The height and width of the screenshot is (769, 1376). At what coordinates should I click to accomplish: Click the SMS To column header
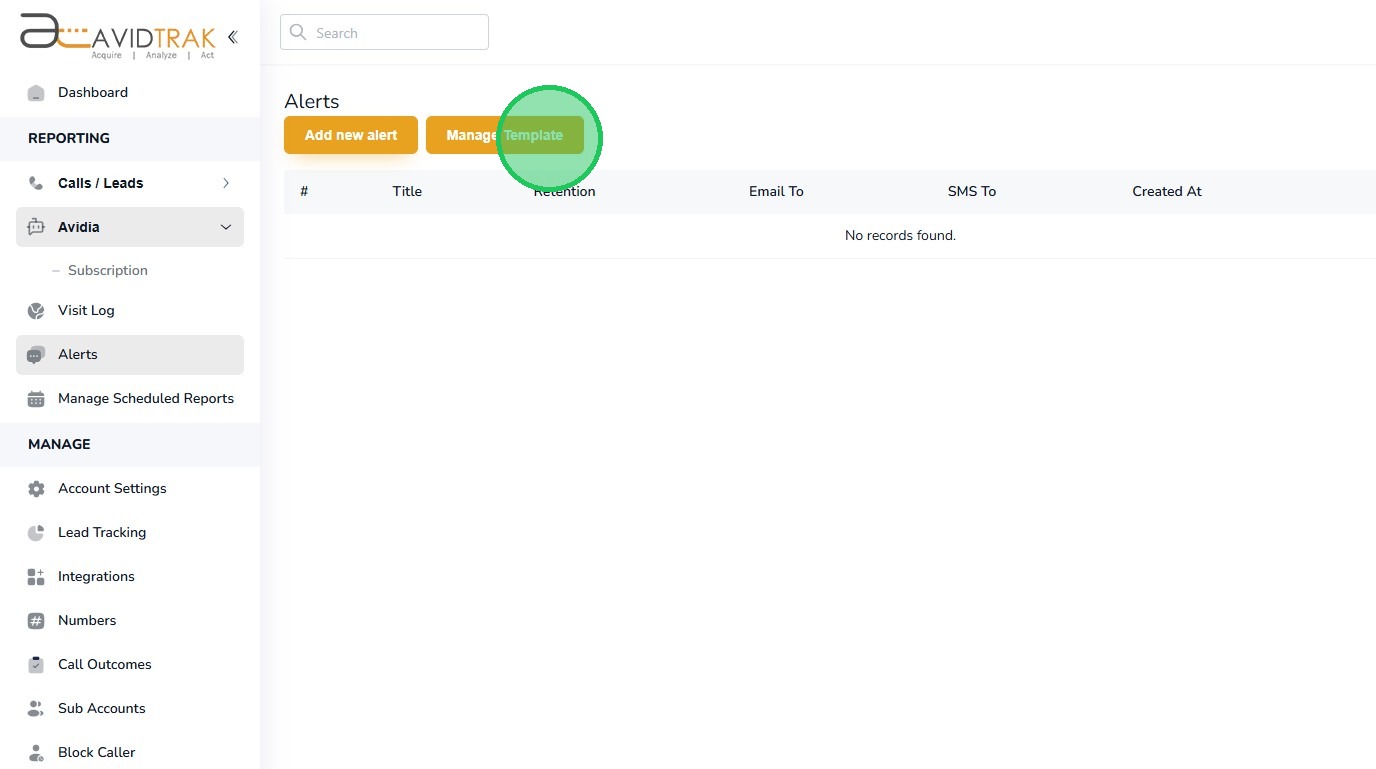click(972, 191)
